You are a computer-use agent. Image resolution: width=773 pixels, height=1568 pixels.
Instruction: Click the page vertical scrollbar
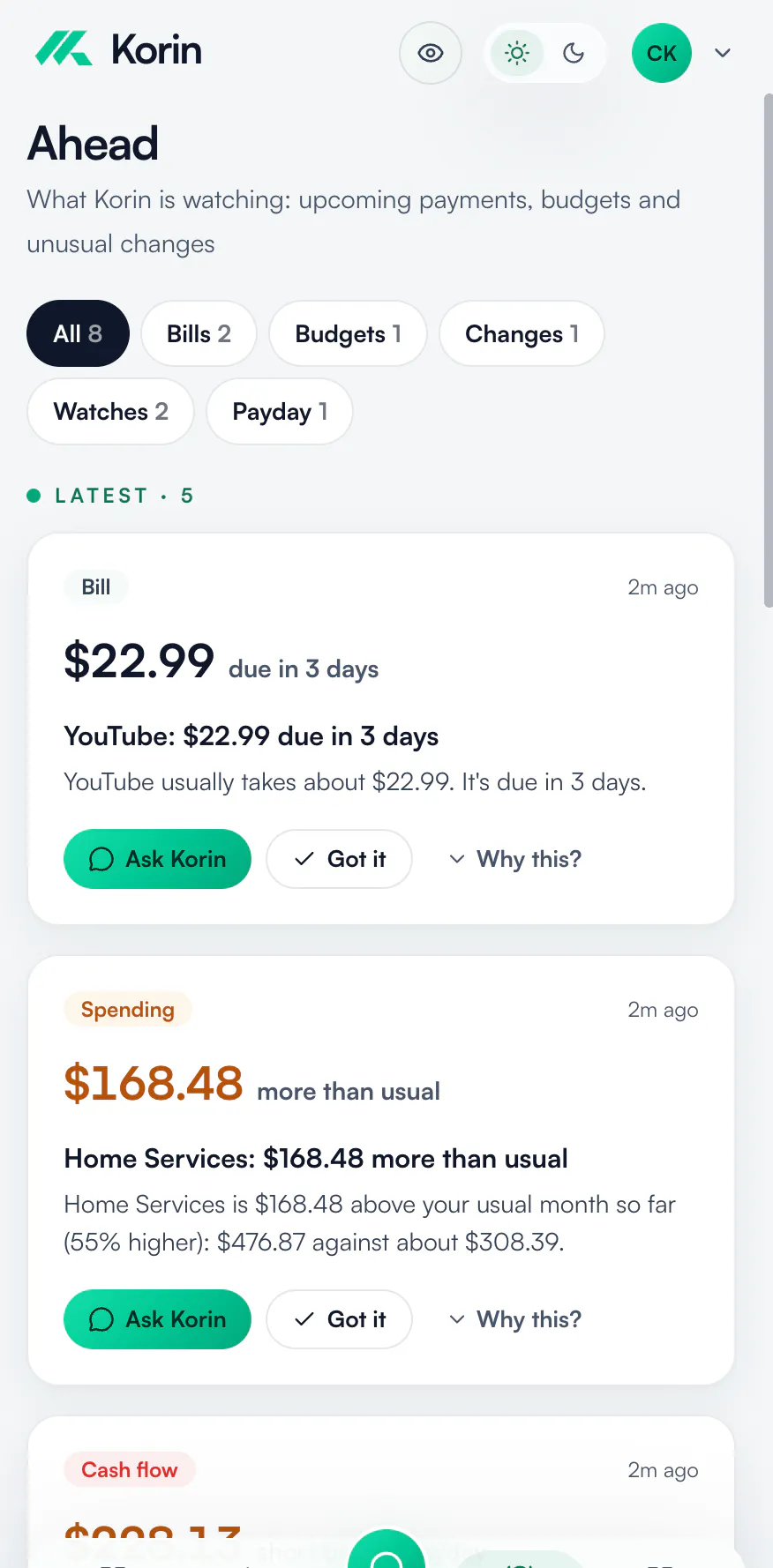pos(768,350)
